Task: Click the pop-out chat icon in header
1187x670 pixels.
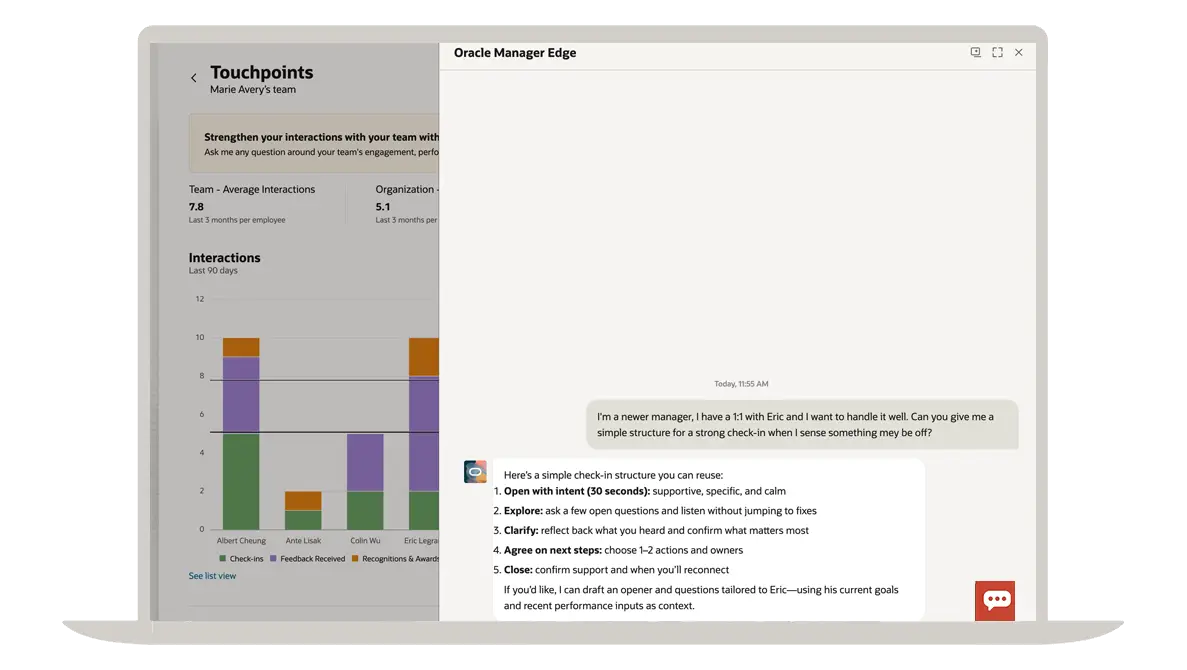Action: [x=975, y=53]
